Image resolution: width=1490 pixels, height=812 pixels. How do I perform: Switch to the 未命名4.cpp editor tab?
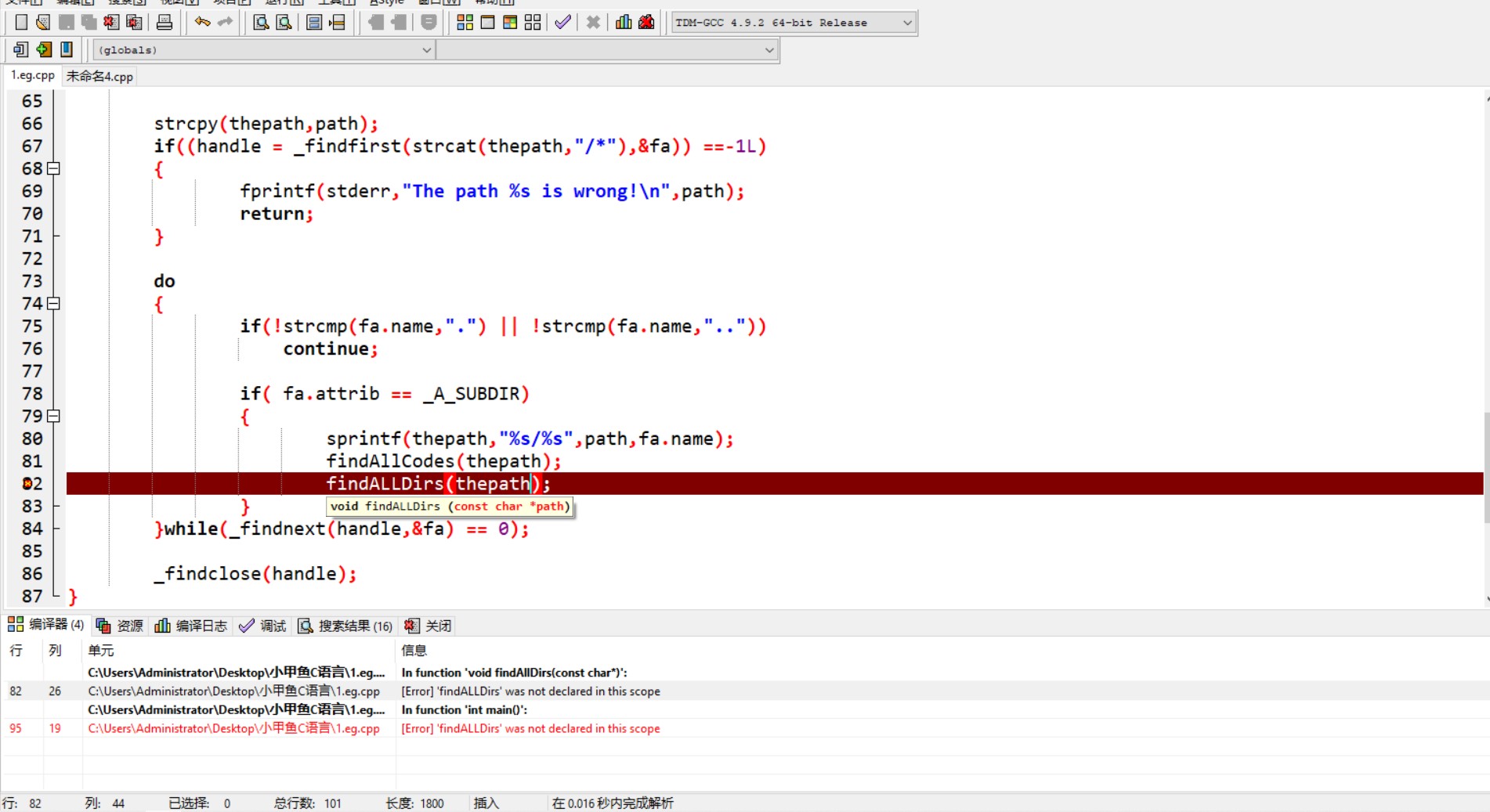99,77
